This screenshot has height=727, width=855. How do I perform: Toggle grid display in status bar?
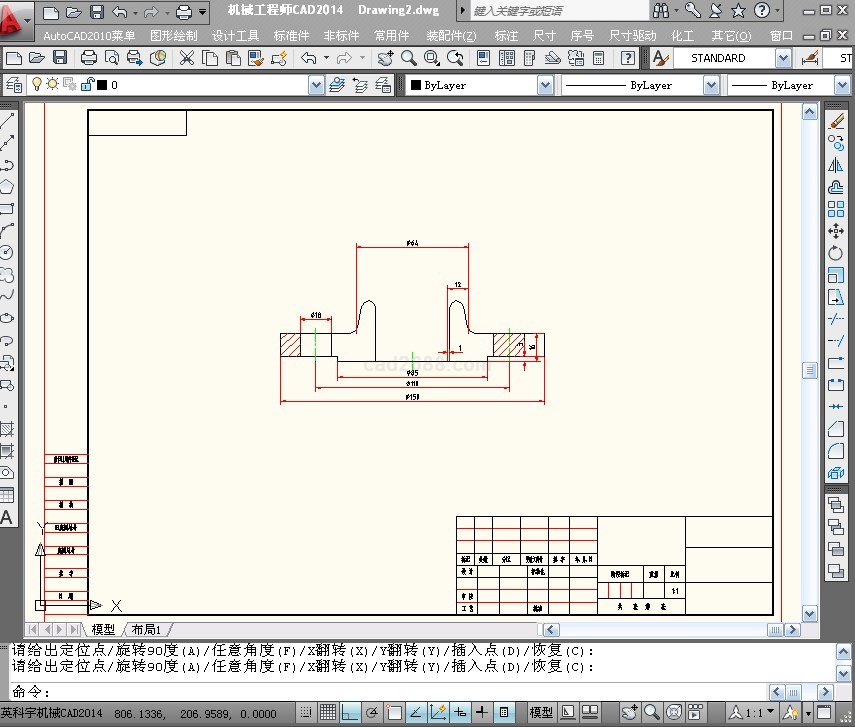coord(327,712)
